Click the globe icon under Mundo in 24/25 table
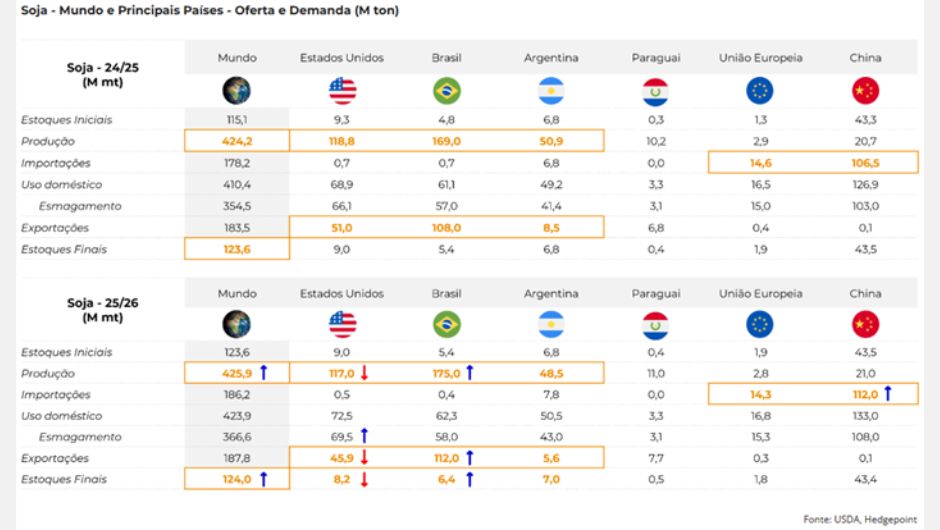This screenshot has height=530, width=940. pyautogui.click(x=237, y=91)
